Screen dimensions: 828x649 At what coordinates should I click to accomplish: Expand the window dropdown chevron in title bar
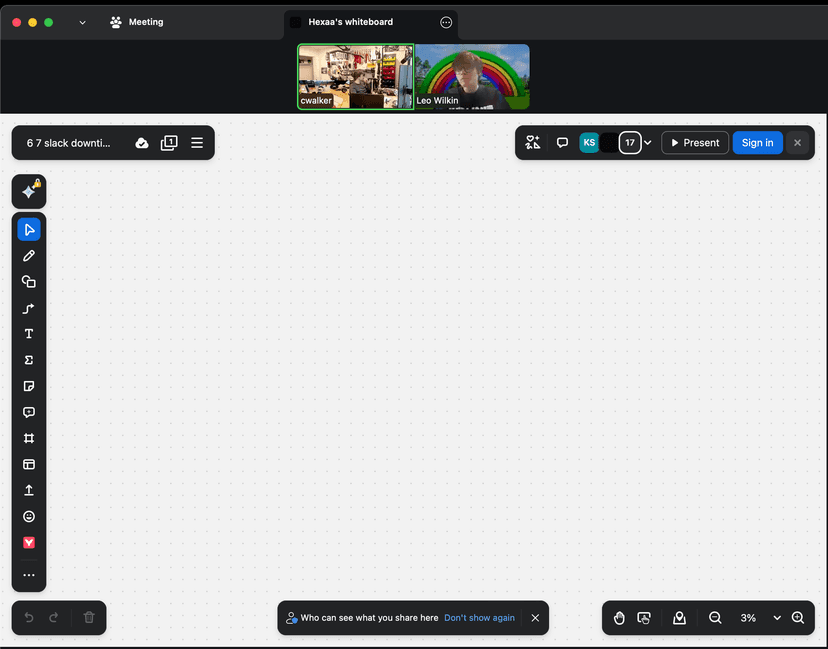pos(82,22)
